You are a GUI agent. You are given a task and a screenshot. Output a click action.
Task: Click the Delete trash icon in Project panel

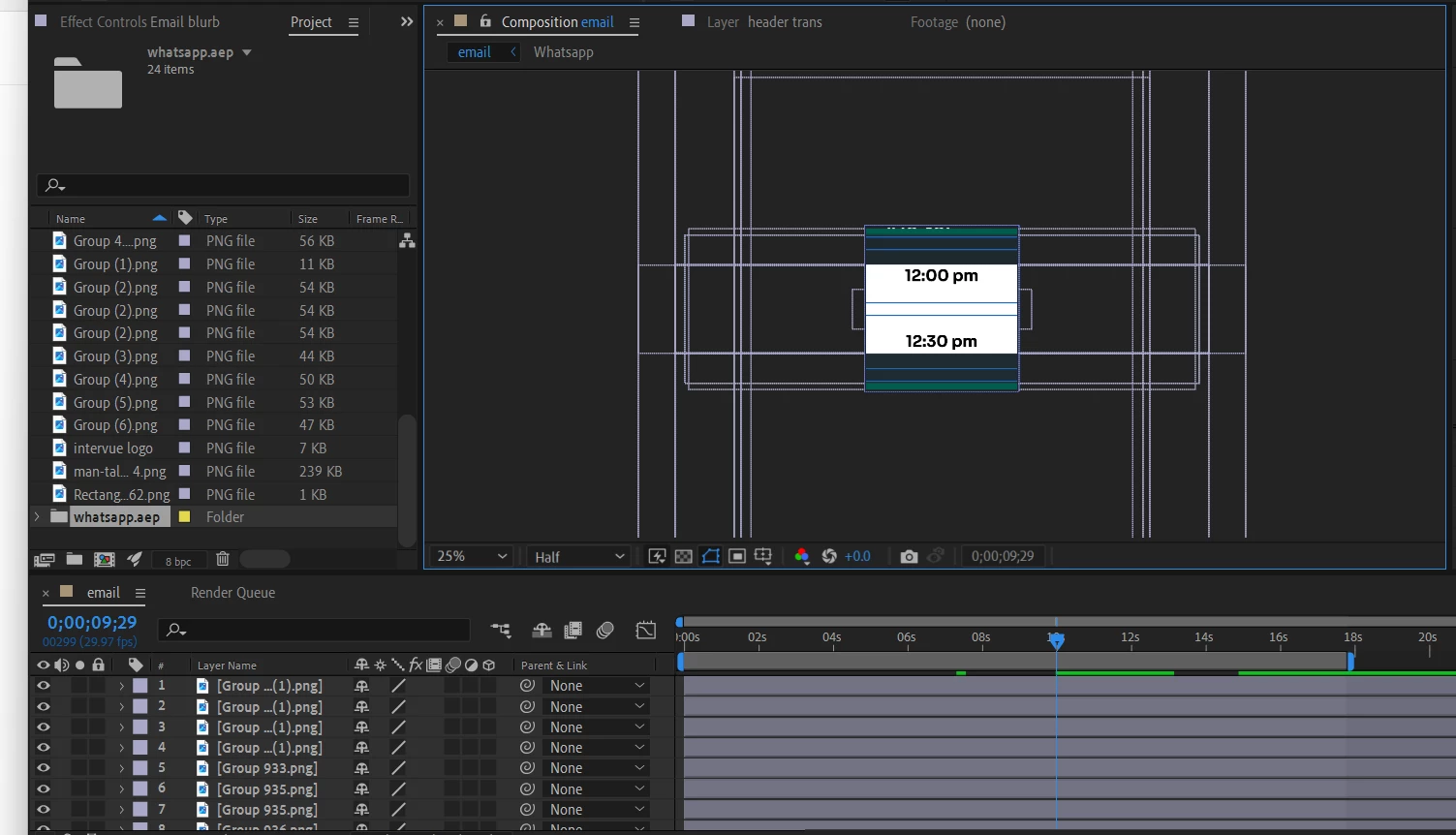223,559
